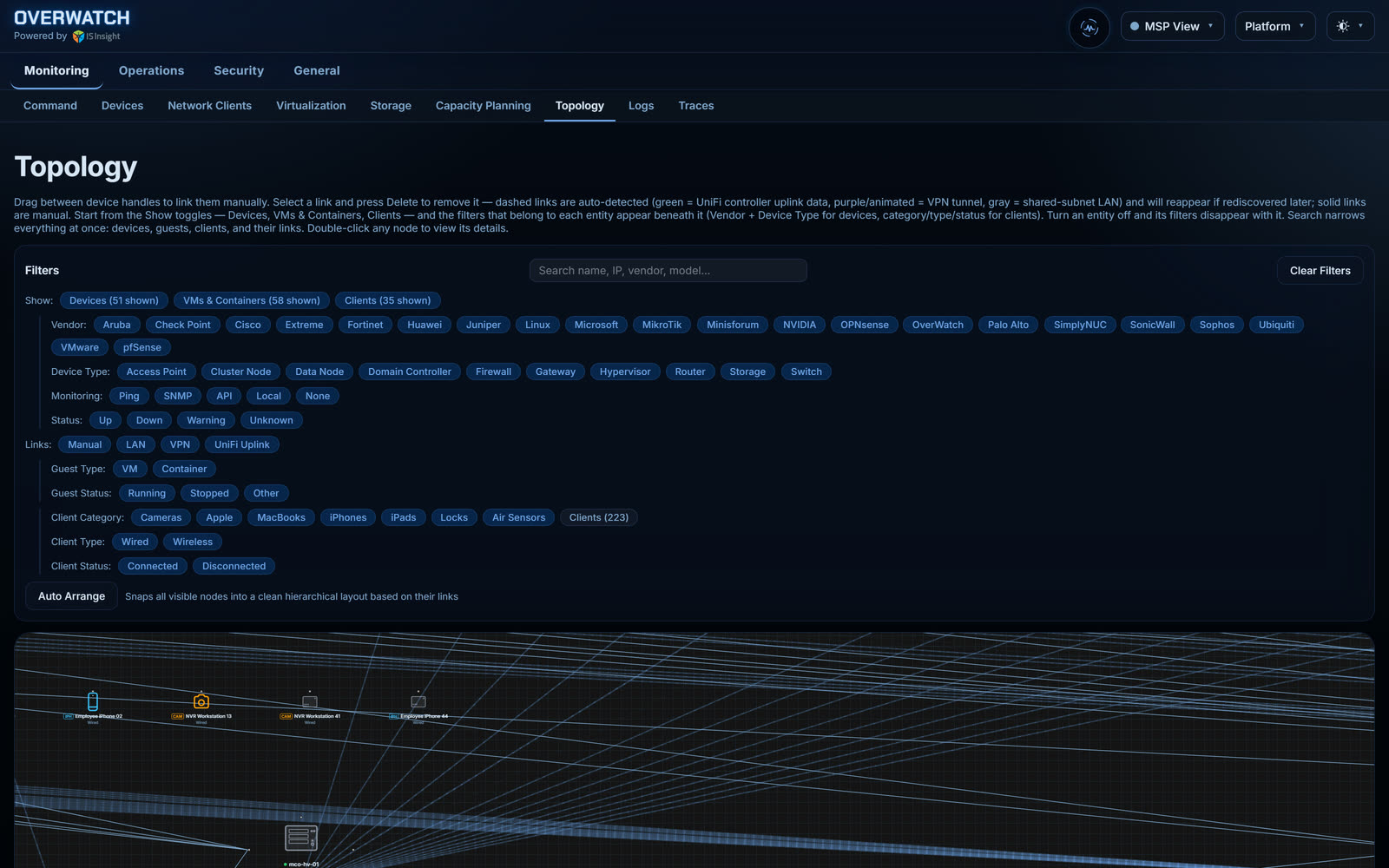Toggle the Air Sensors client category
1389x868 pixels.
click(519, 517)
